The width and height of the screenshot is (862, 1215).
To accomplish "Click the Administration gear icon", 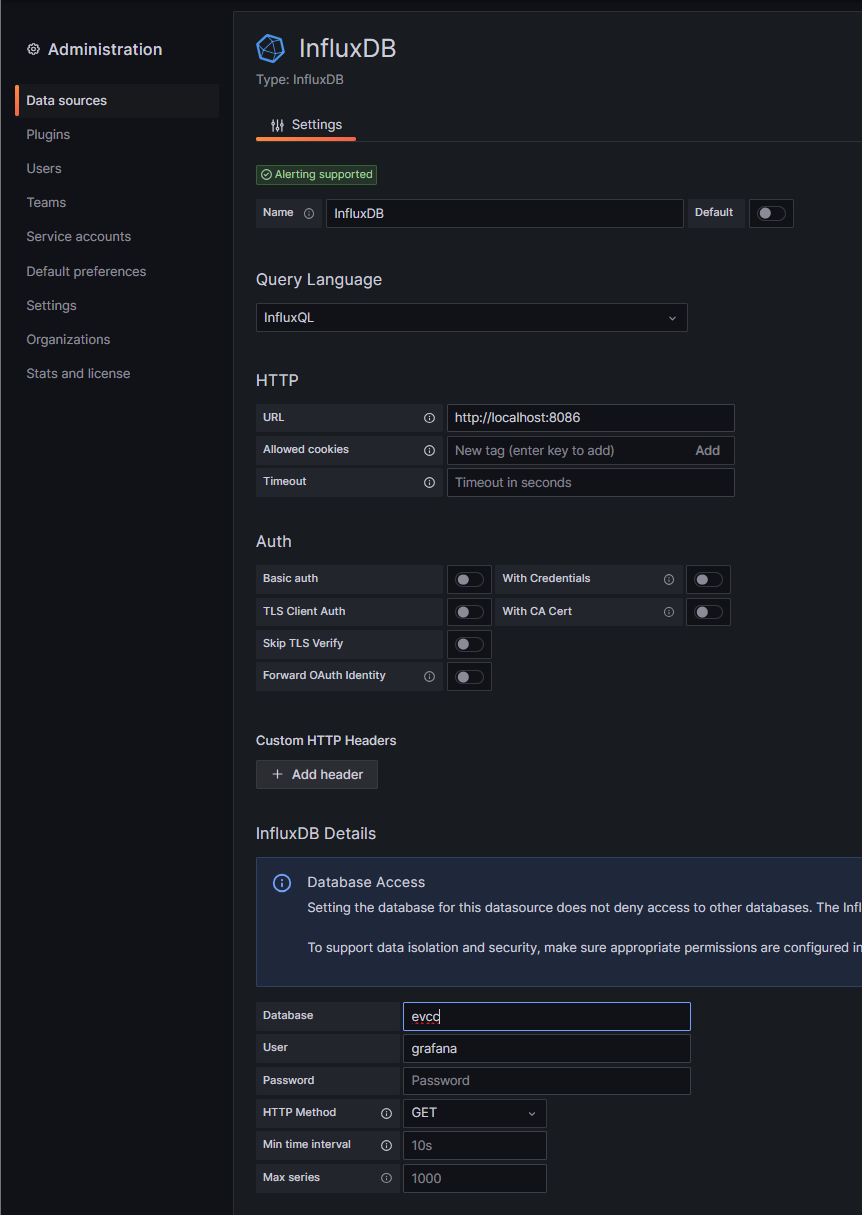I will point(33,49).
